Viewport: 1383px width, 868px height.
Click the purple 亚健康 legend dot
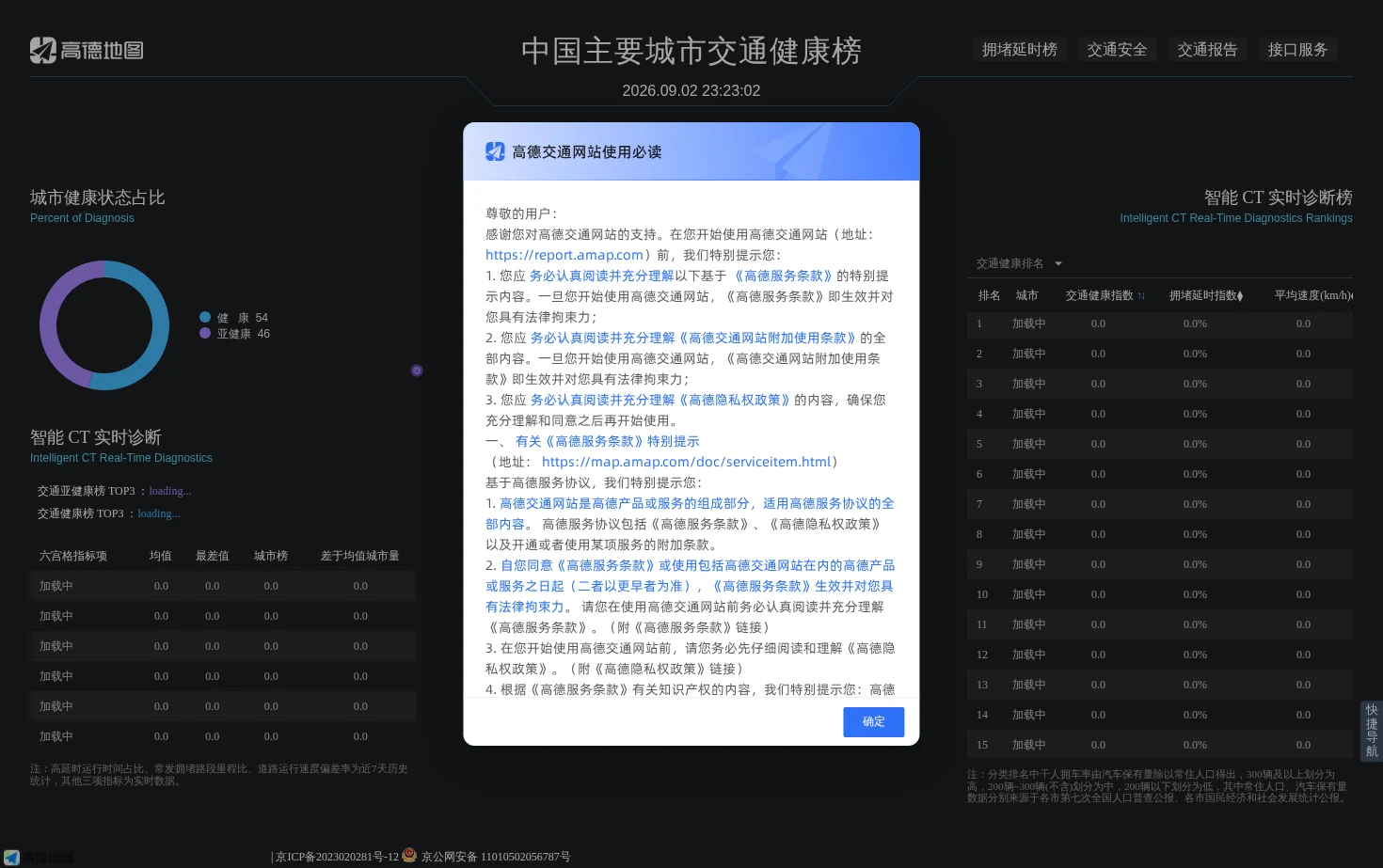tap(205, 333)
